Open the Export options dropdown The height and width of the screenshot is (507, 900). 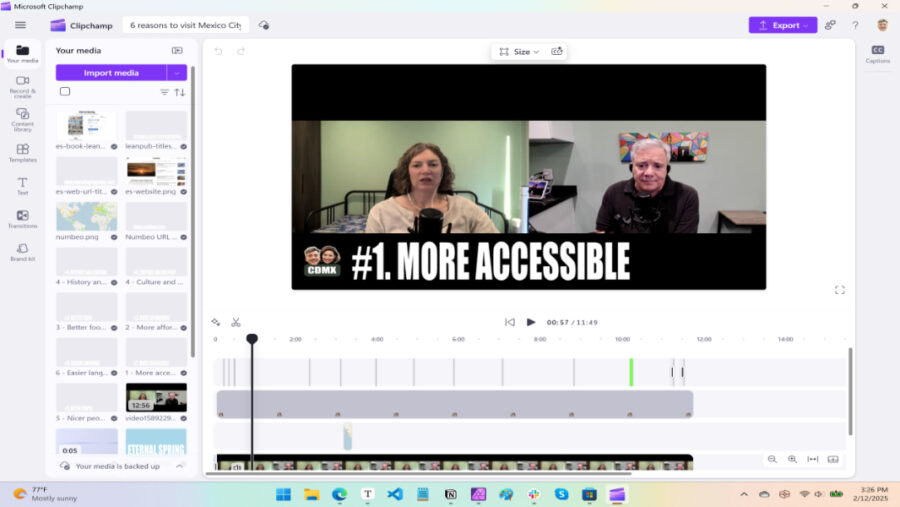point(783,25)
